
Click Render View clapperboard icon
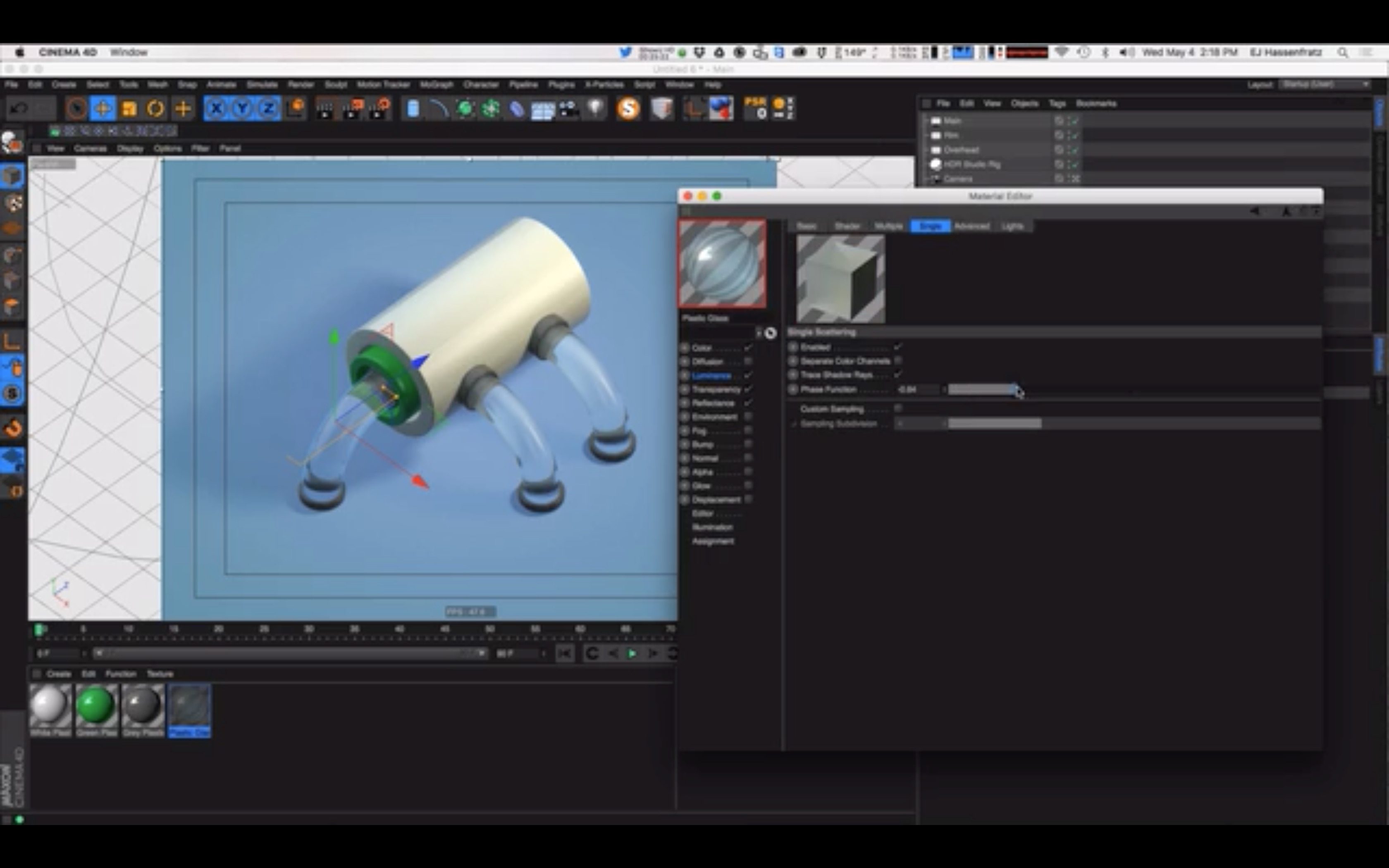pos(325,108)
